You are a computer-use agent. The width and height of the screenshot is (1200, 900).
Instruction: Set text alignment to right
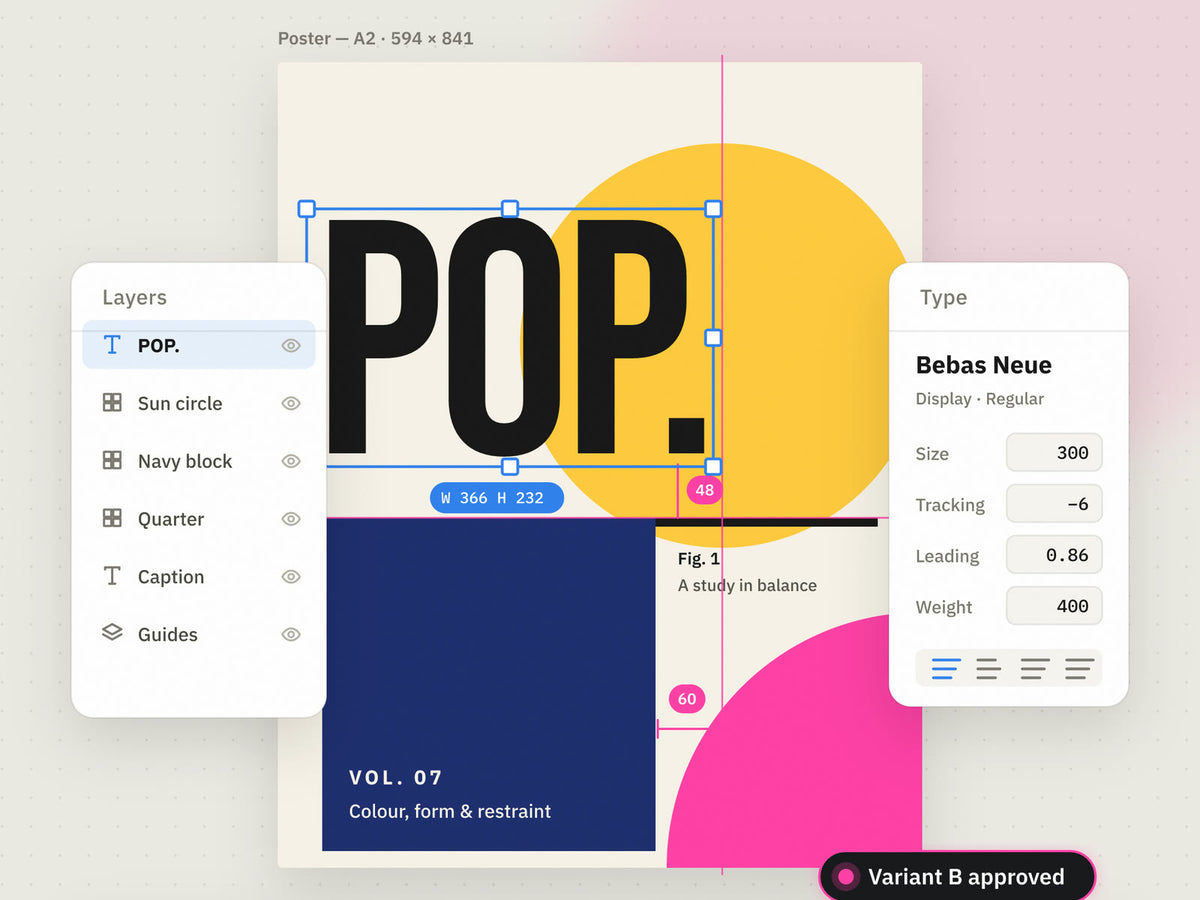[1035, 669]
